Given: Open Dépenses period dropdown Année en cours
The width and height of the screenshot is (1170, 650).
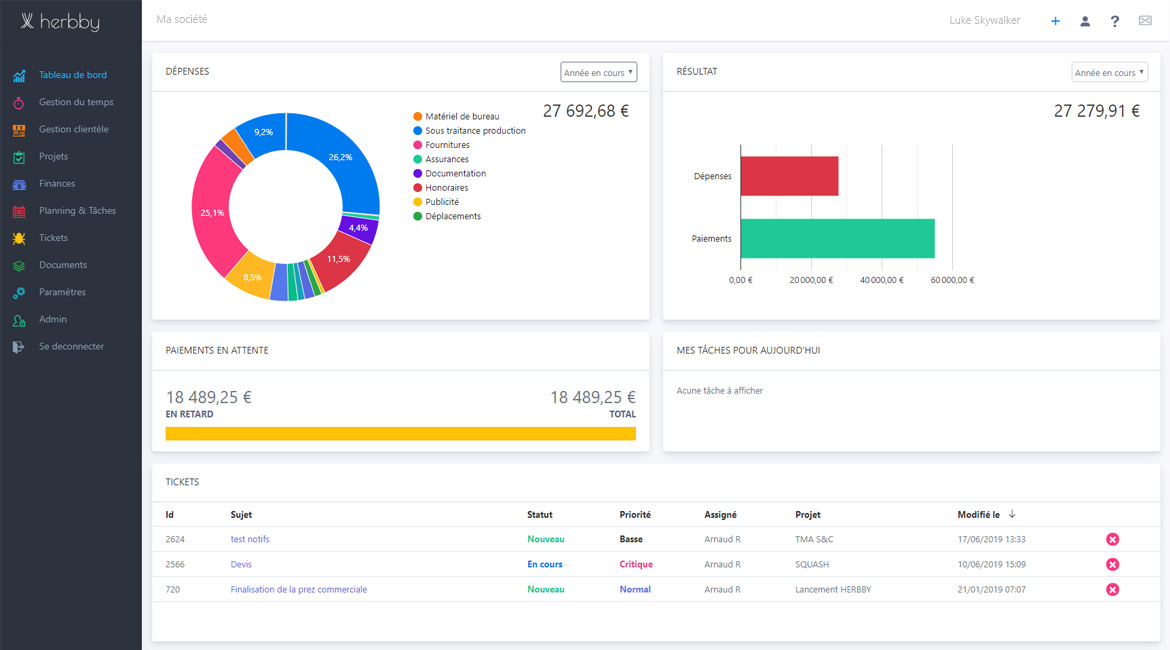Looking at the screenshot, I should coord(598,72).
